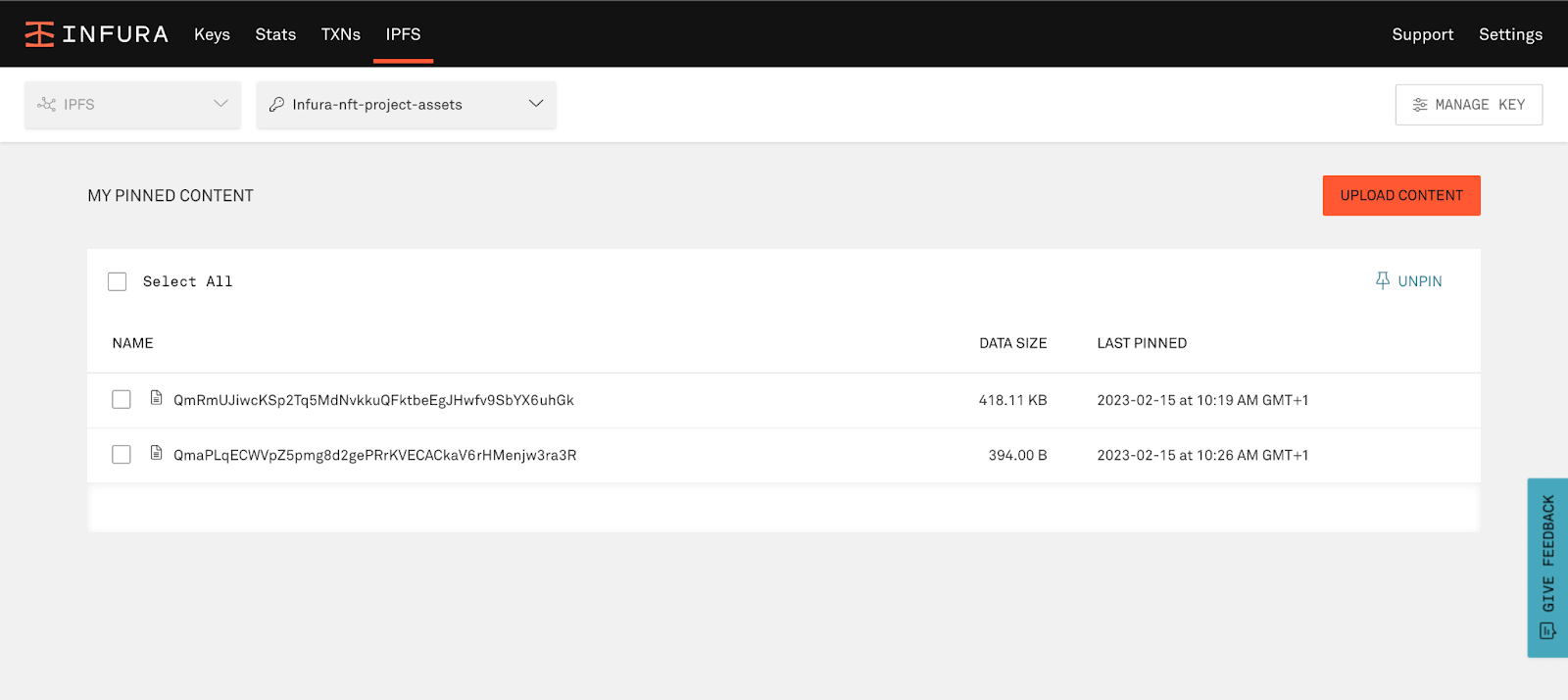
Task: Tick the checkbox for the 394.00 B file
Action: click(122, 454)
